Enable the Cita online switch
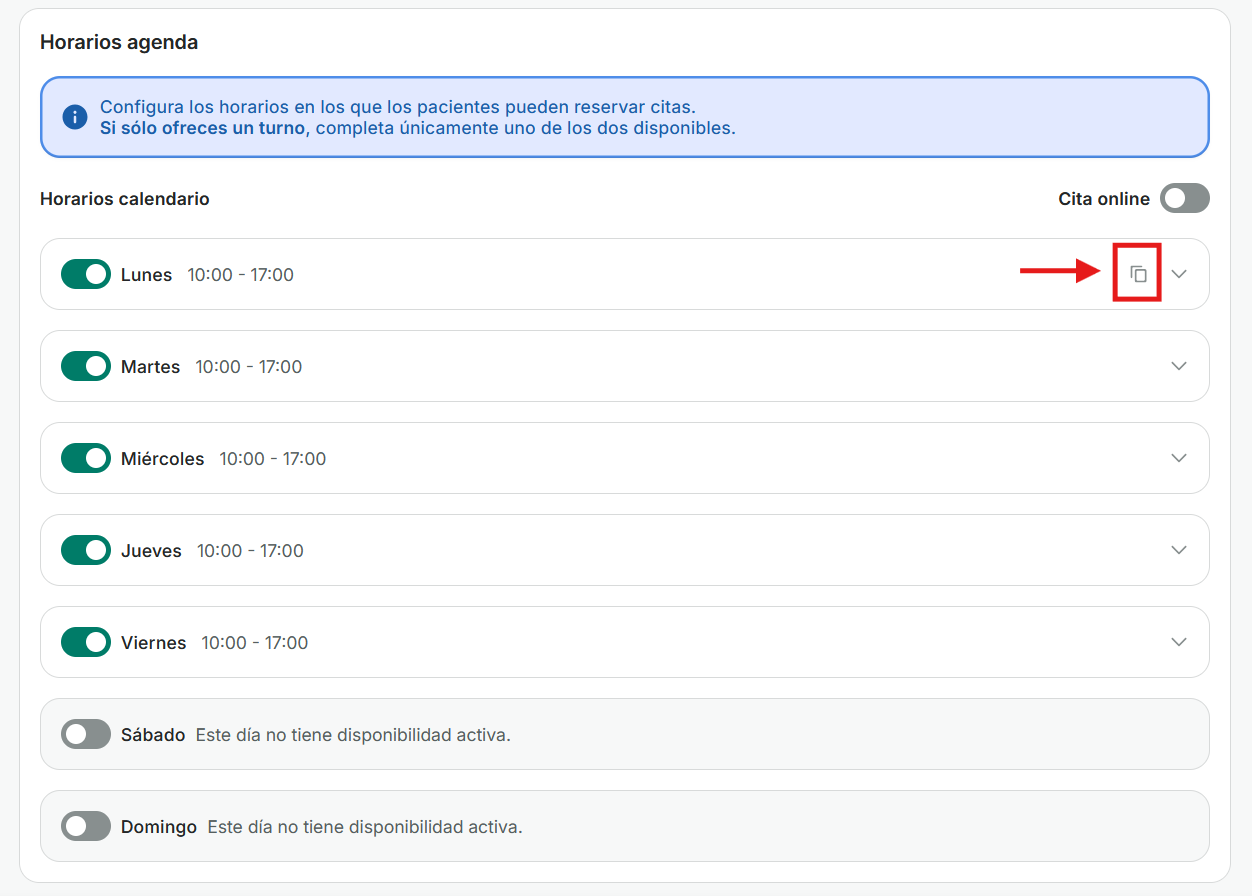The height and width of the screenshot is (896, 1252). [x=1184, y=199]
